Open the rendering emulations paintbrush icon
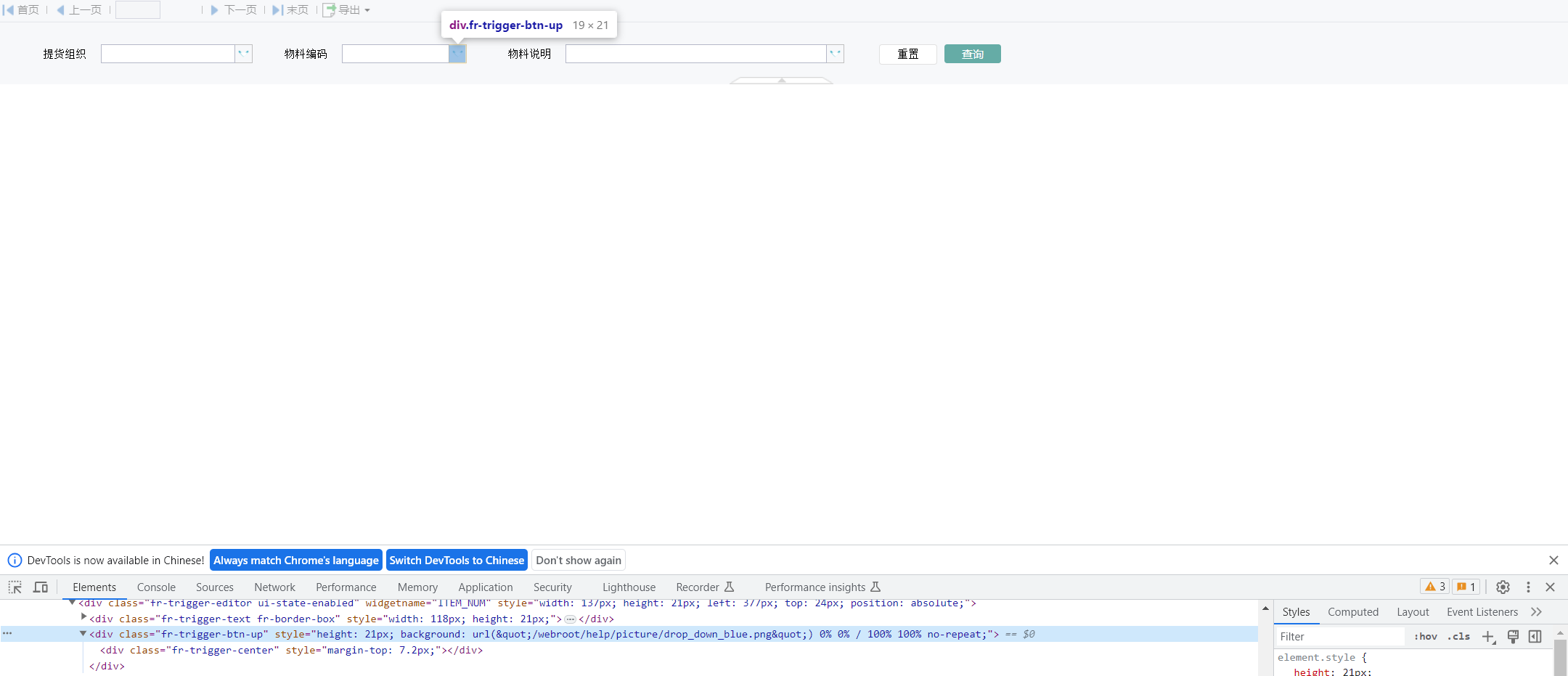The width and height of the screenshot is (1568, 676). click(1513, 637)
